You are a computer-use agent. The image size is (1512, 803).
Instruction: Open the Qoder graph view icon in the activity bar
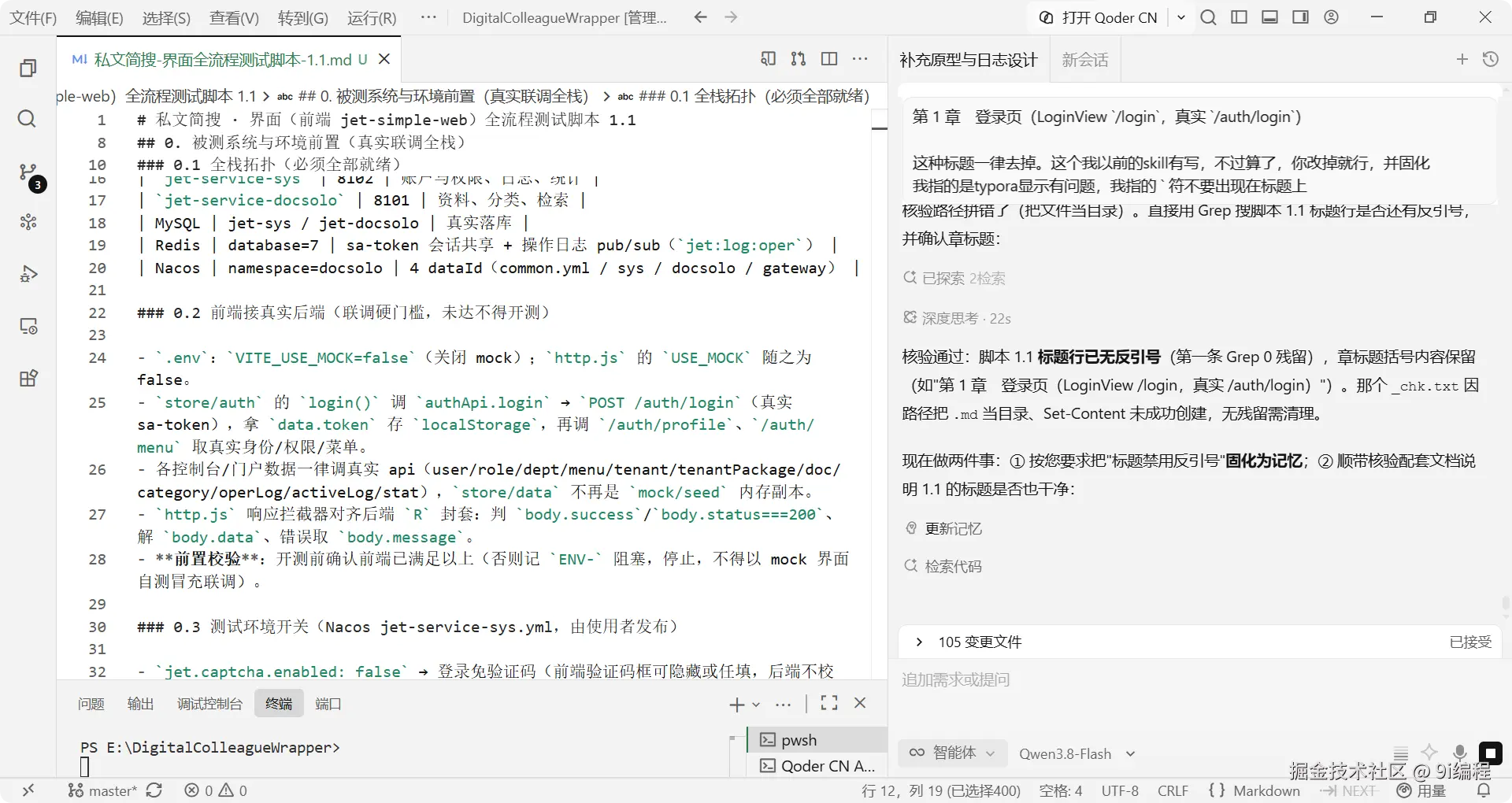pos(28,222)
